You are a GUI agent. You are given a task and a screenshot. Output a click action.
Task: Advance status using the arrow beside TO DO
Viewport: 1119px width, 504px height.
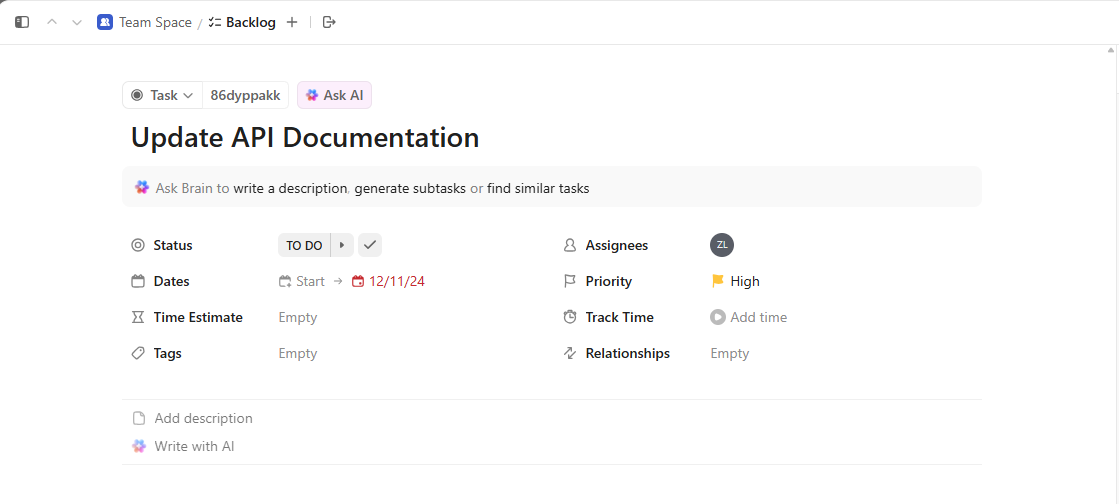(x=342, y=245)
